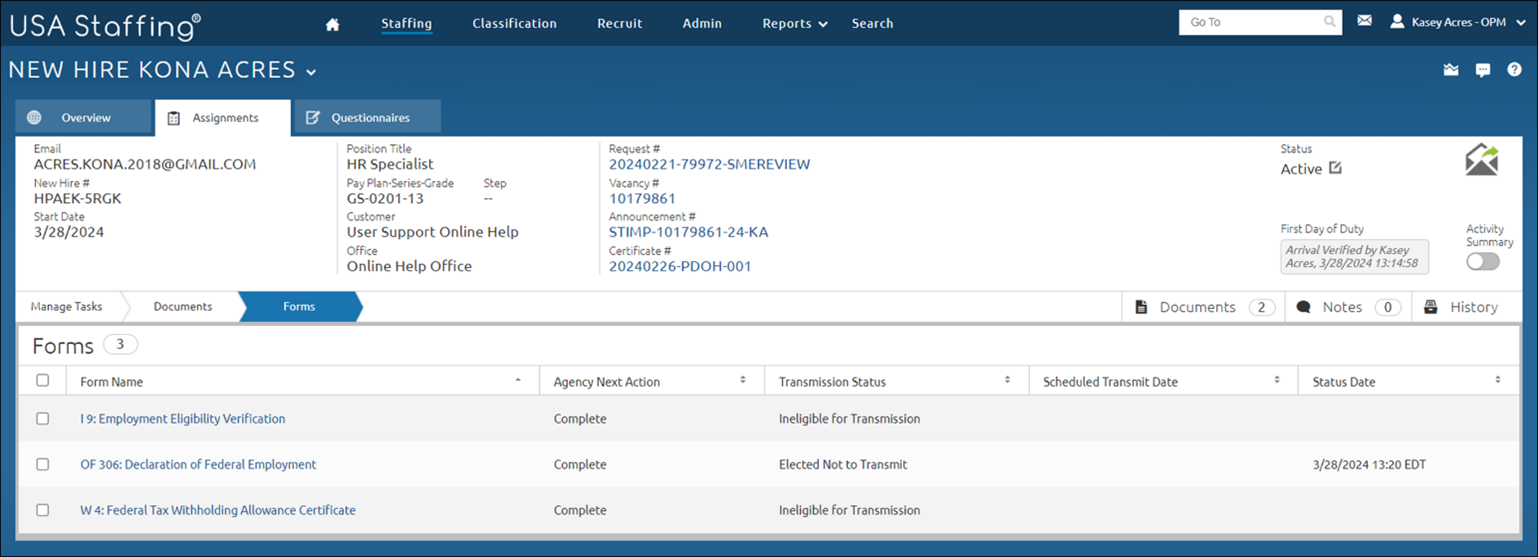
Task: Open the help question mark icon
Action: (x=1514, y=70)
